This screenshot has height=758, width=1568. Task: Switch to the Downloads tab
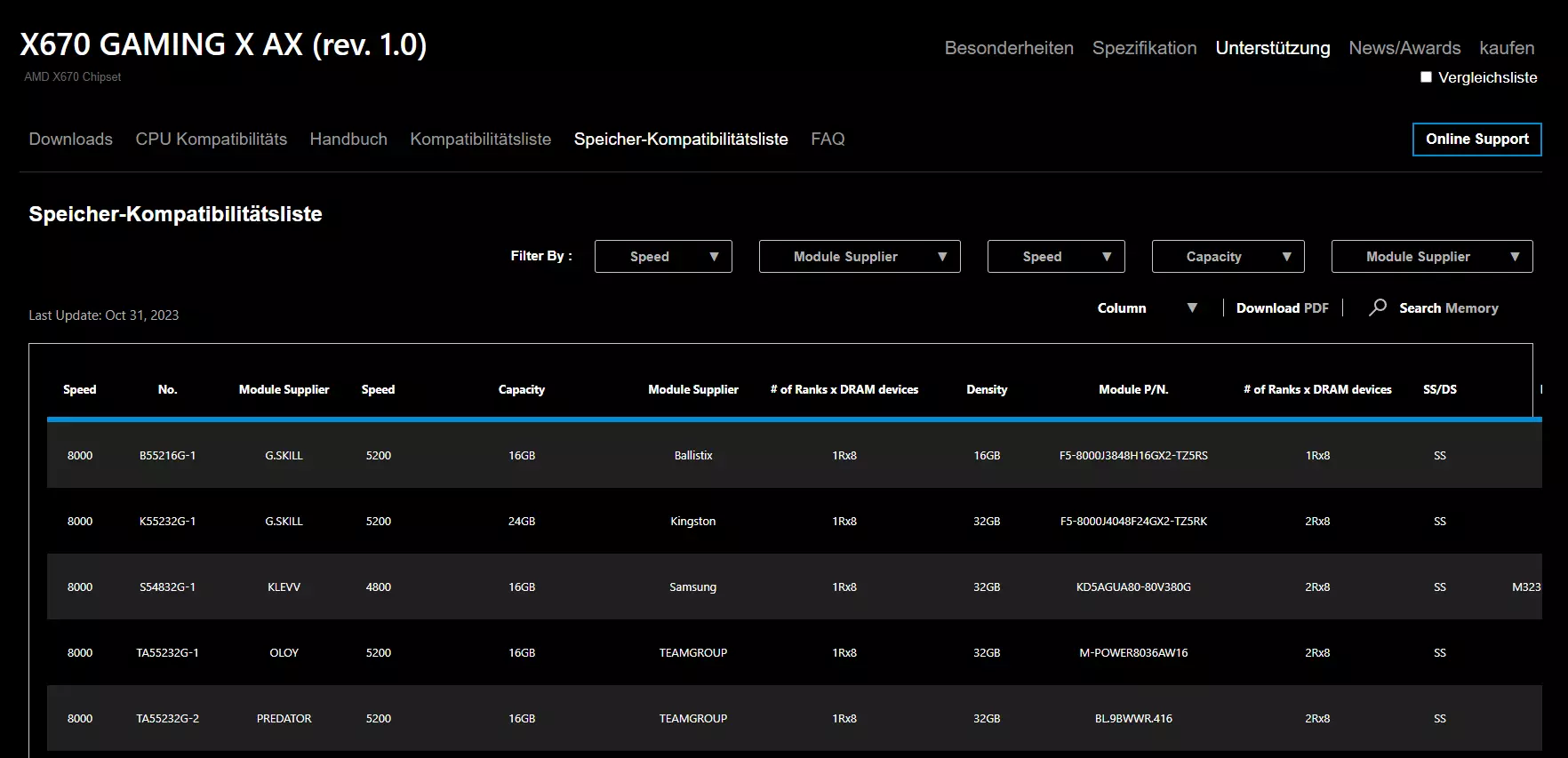[71, 140]
